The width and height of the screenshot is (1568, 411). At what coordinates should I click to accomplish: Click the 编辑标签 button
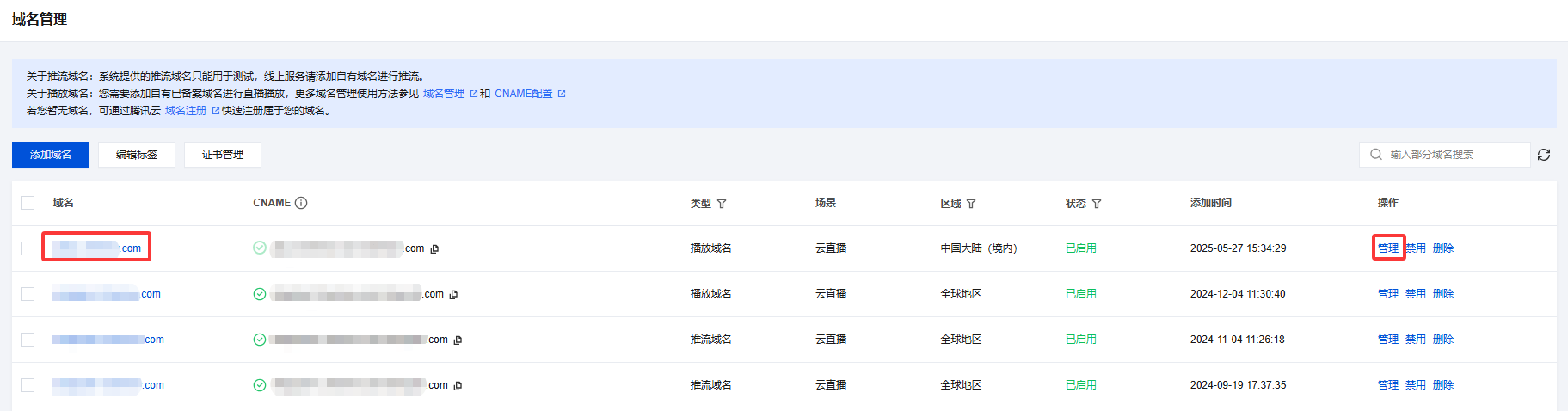(137, 155)
